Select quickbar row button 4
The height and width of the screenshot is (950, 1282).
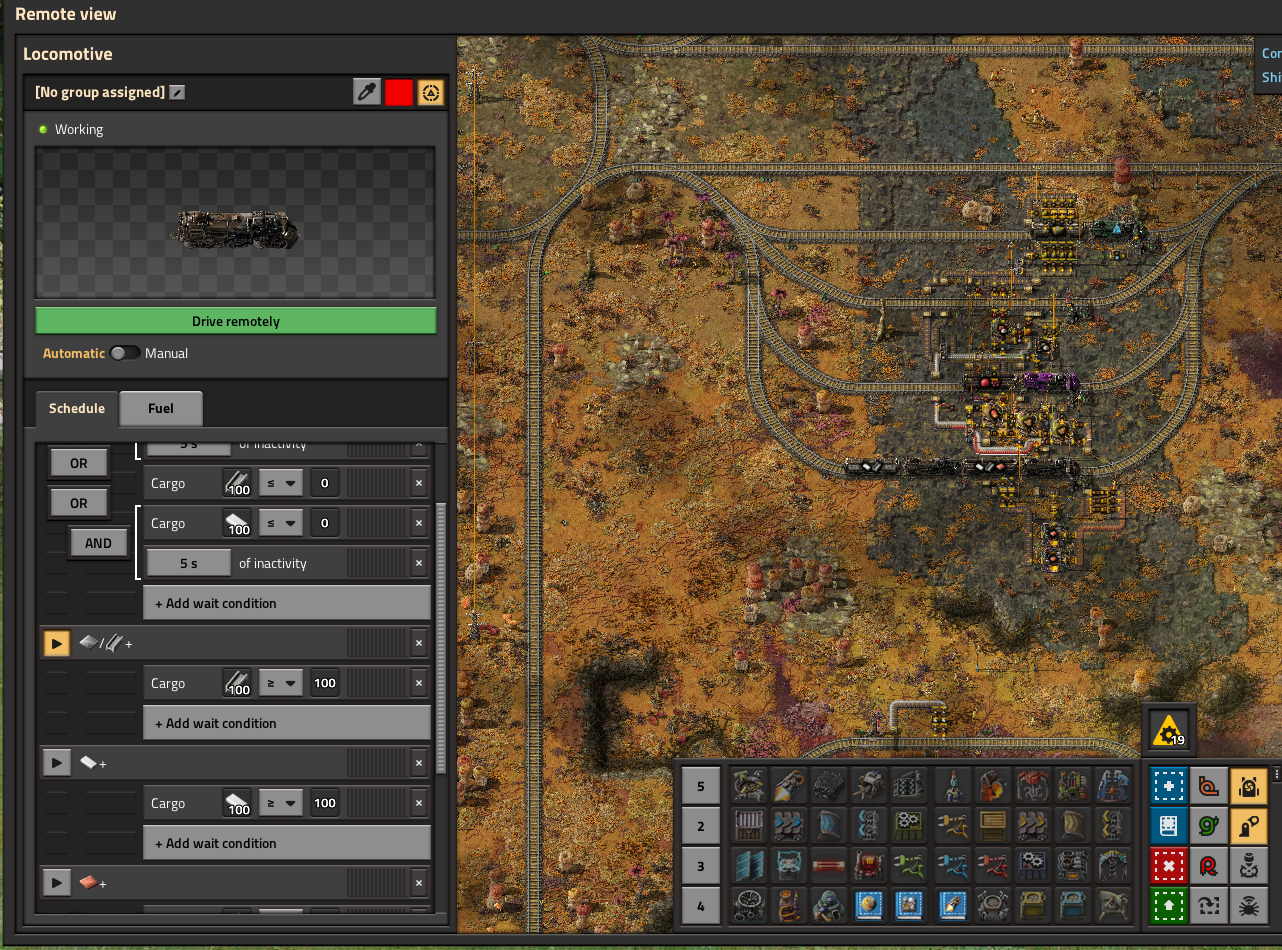(x=701, y=906)
